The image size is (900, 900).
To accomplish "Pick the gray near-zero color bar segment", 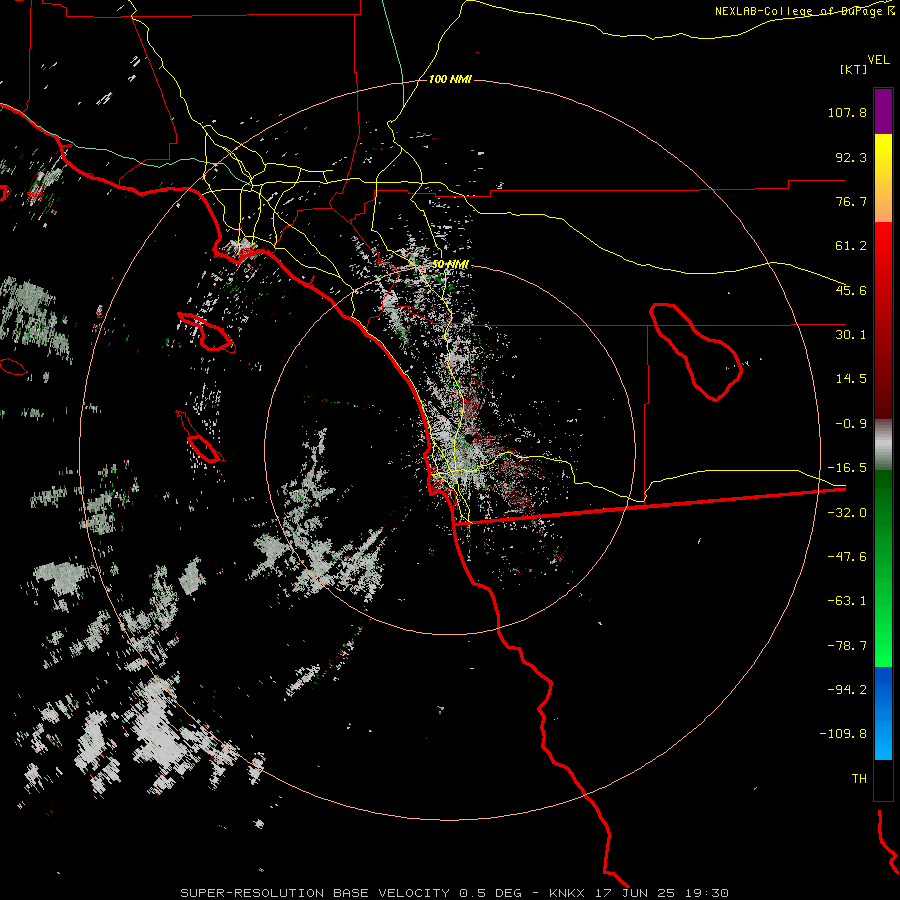I will (883, 445).
